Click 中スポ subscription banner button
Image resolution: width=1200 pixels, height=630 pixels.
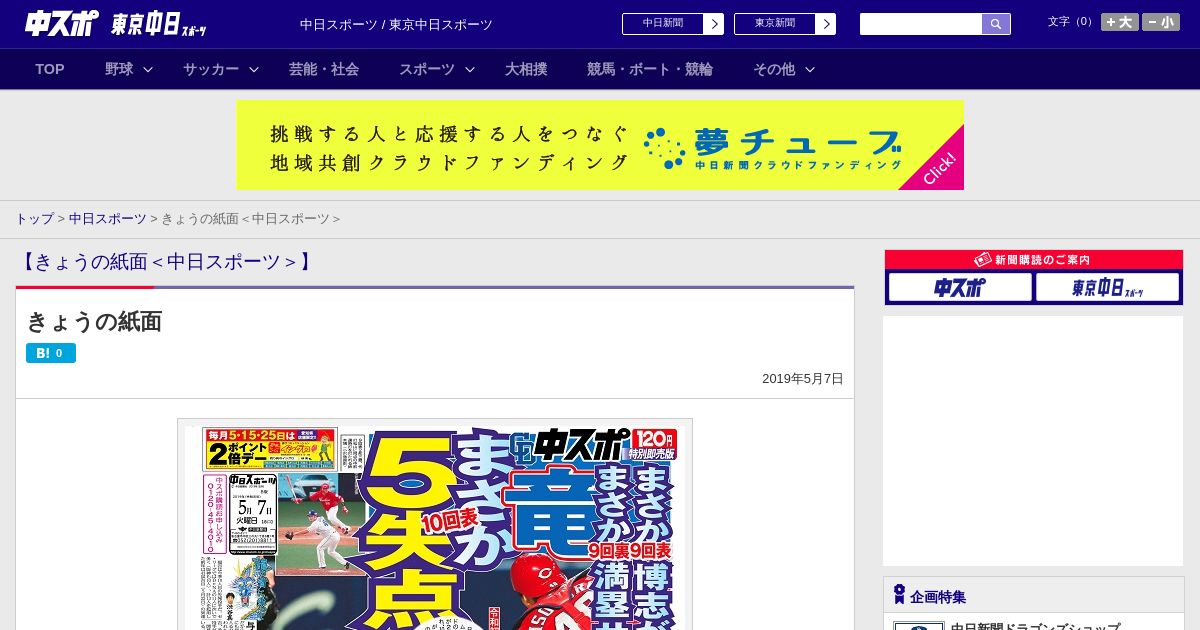point(960,288)
